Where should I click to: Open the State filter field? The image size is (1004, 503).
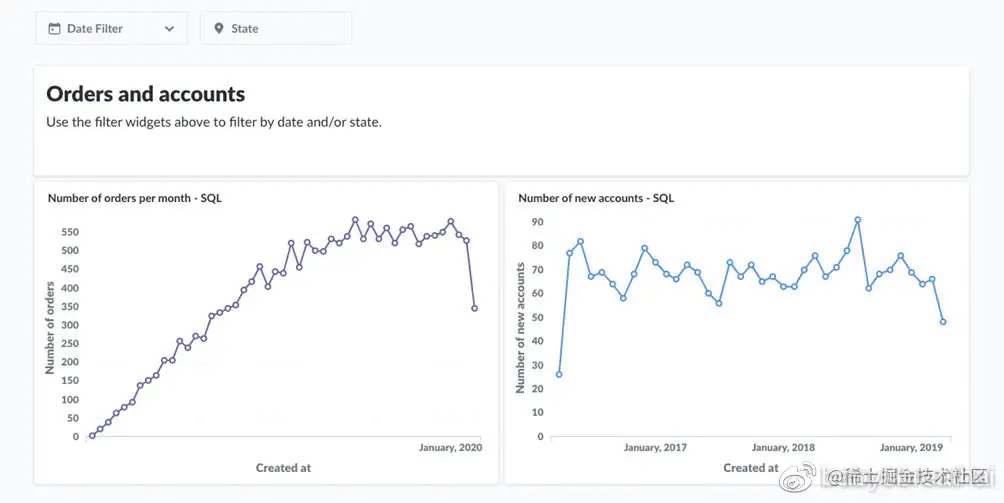(x=276, y=29)
